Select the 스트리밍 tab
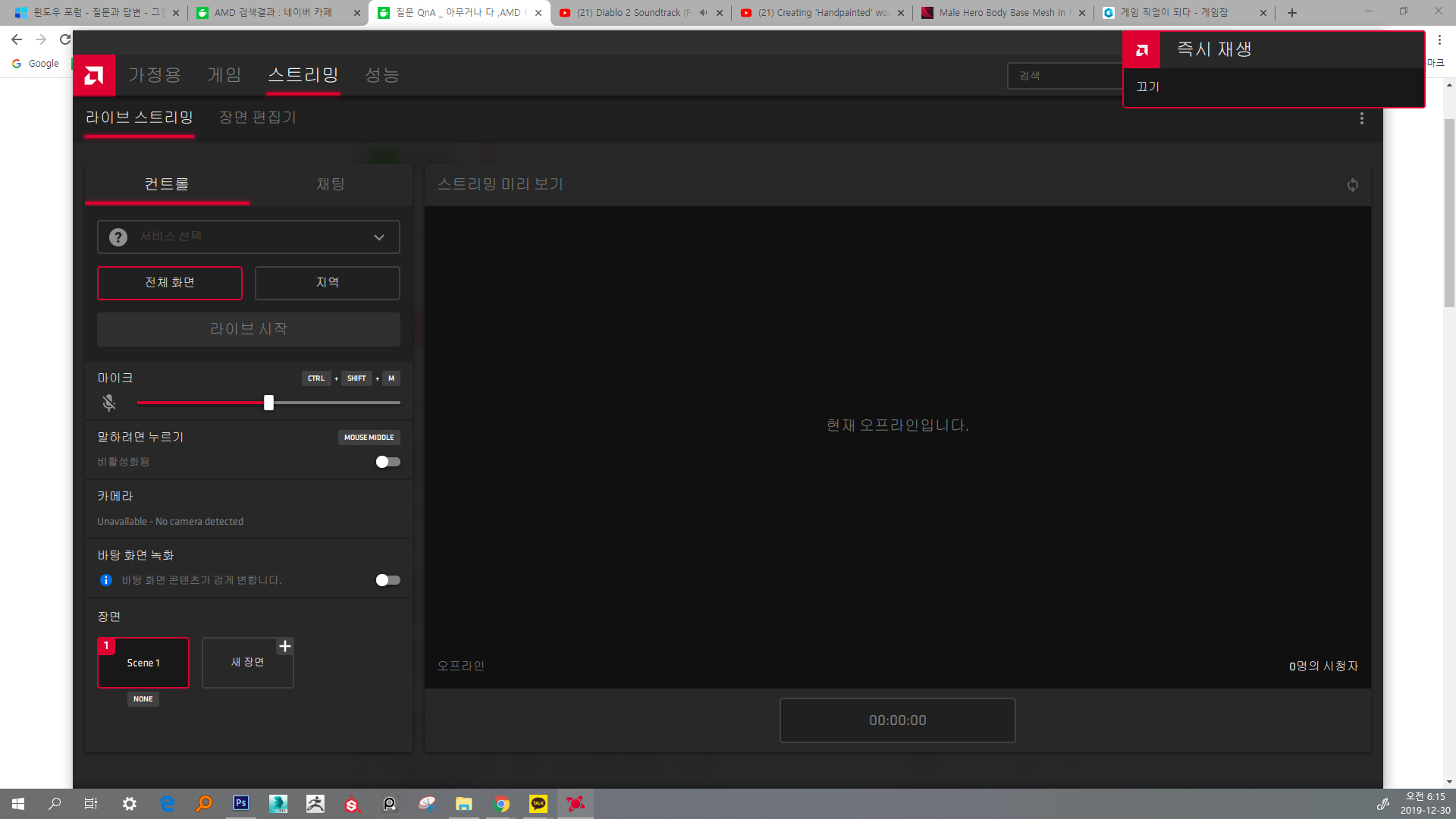Image resolution: width=1456 pixels, height=819 pixels. 303,75
